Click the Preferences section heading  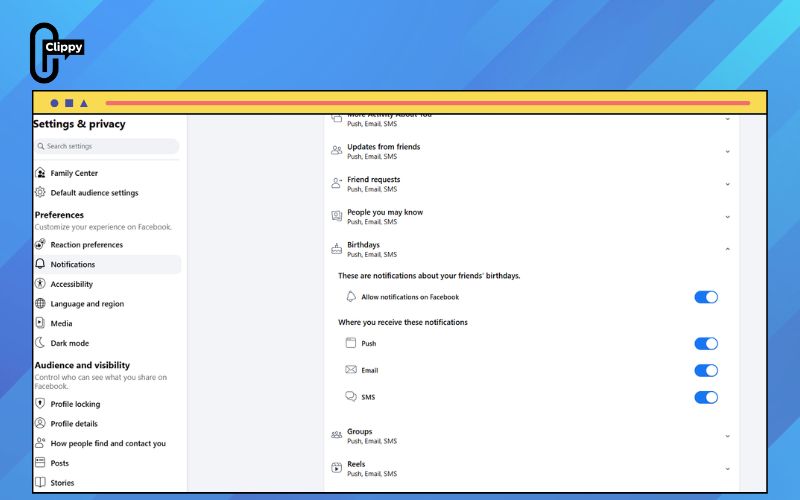click(x=59, y=215)
